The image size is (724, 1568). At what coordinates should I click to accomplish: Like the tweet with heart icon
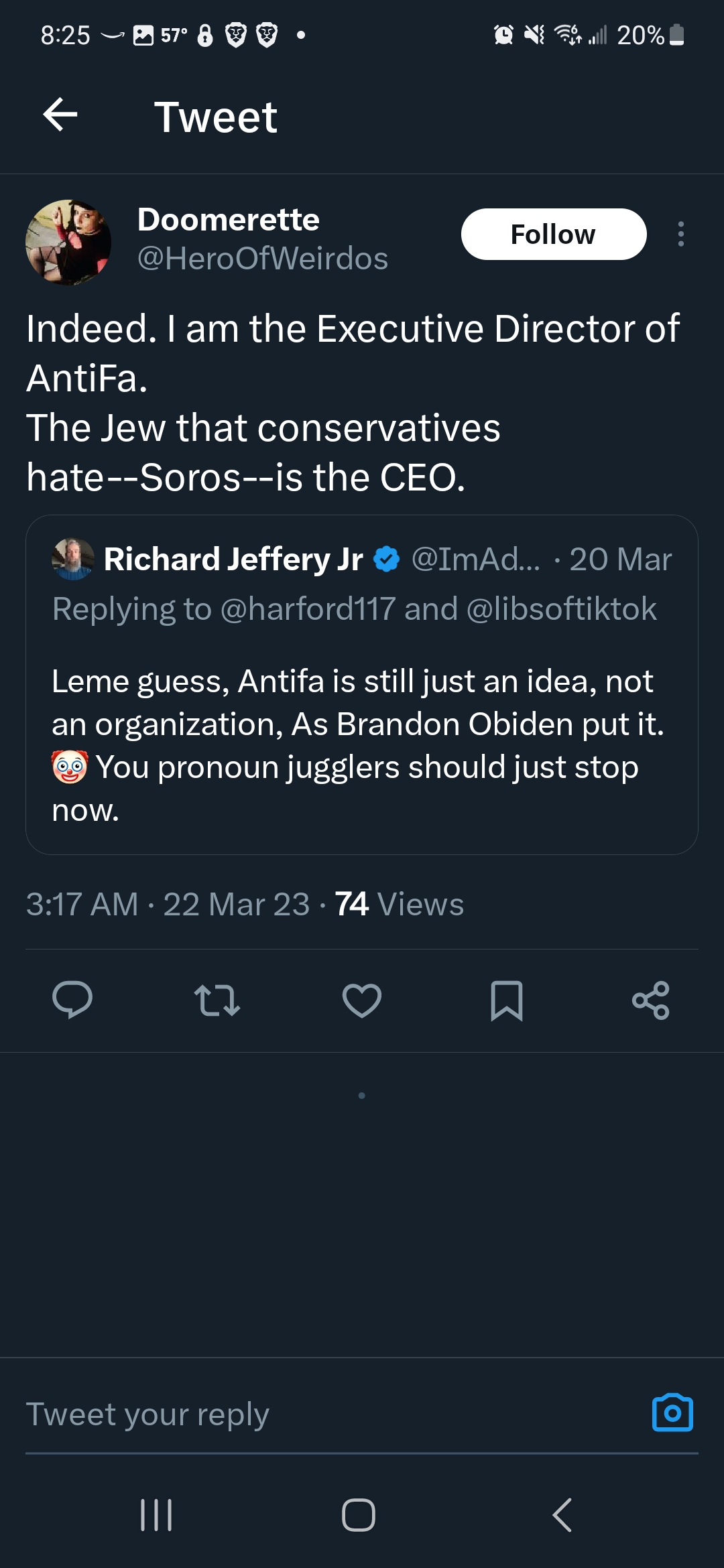362,1000
